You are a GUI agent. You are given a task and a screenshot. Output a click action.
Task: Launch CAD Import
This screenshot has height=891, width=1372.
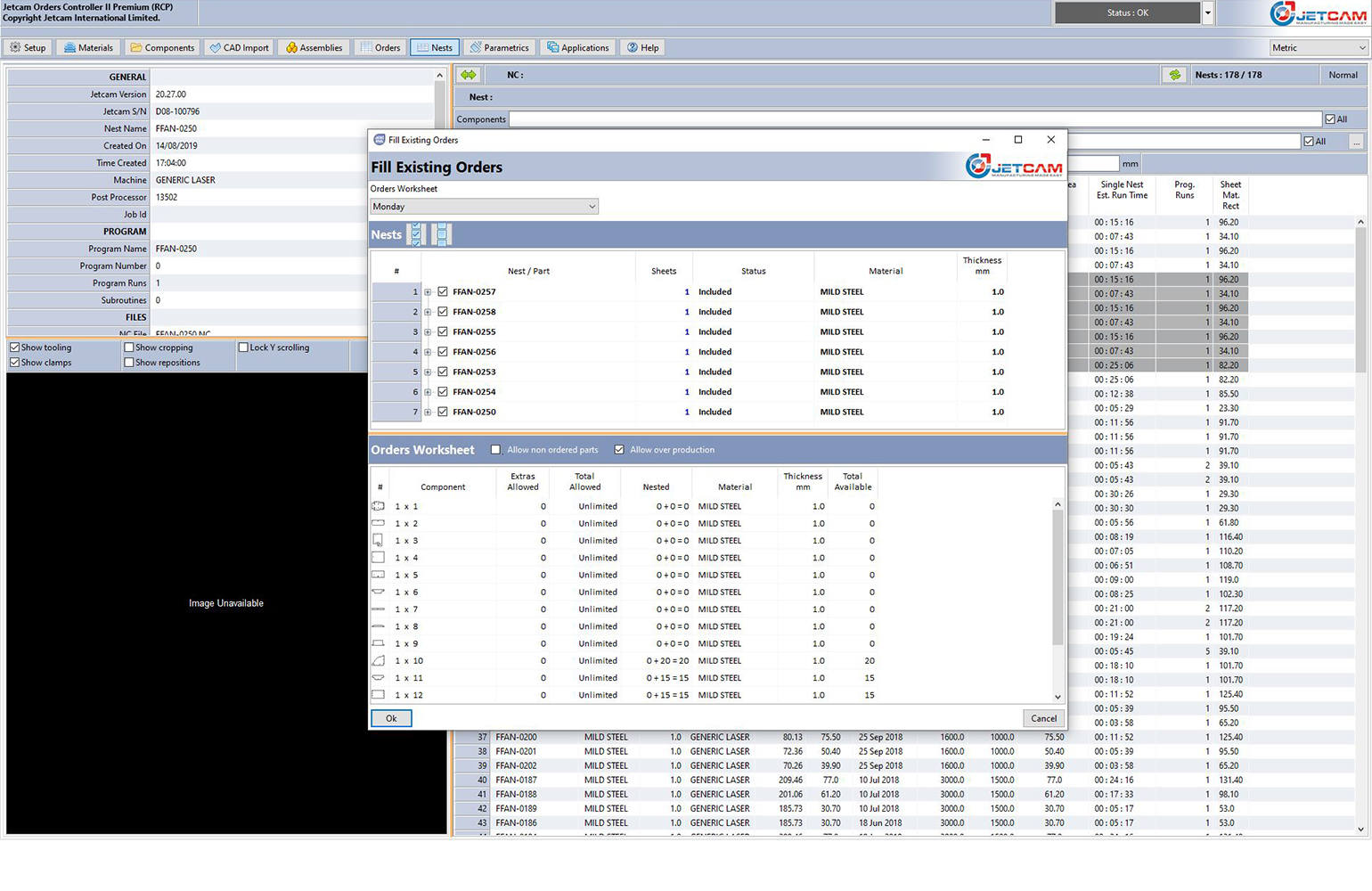point(238,47)
